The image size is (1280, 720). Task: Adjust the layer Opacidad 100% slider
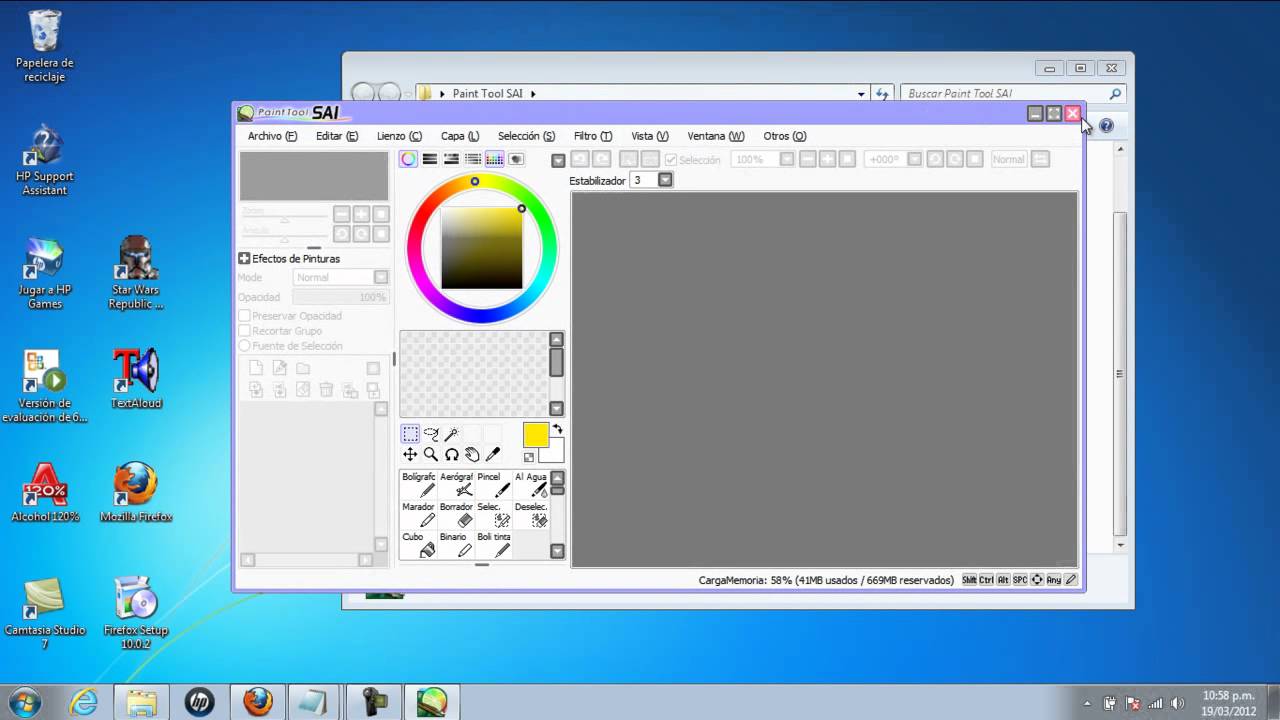pyautogui.click(x=340, y=297)
